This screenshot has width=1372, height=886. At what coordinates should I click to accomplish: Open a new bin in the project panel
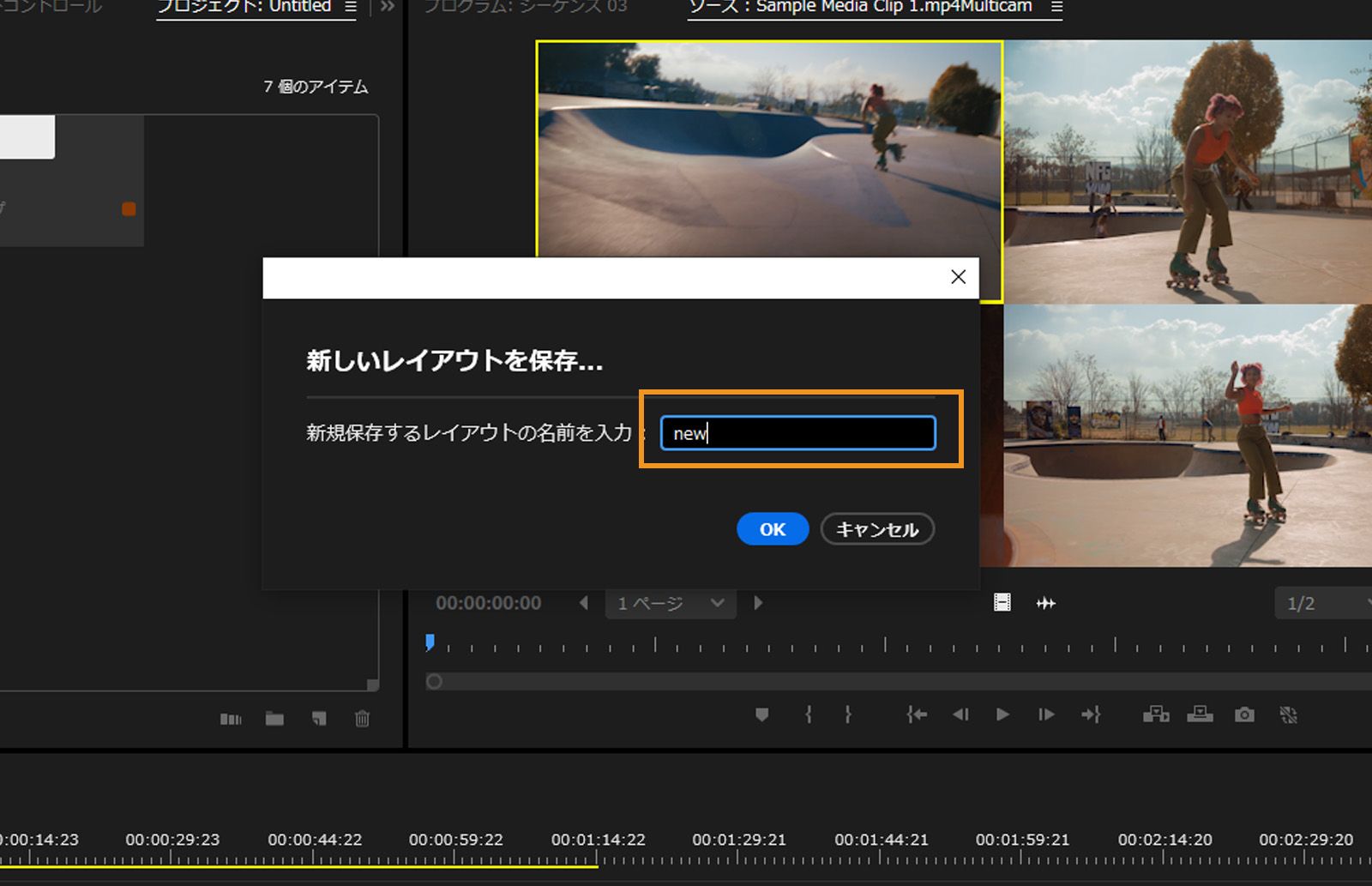tap(274, 719)
